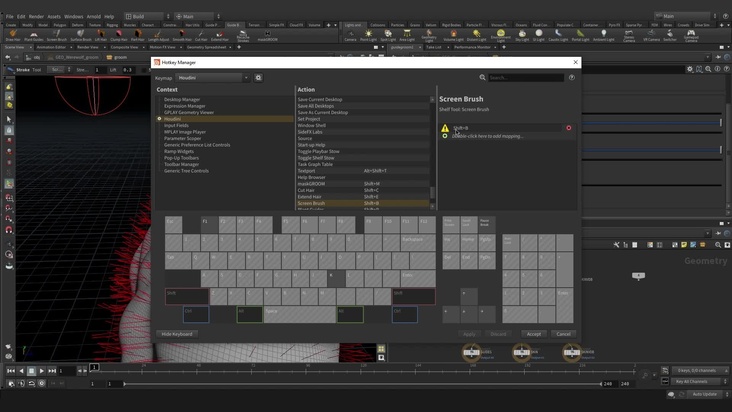Open the left Main radial menu dropdown
The image size is (732, 412).
click(197, 16)
